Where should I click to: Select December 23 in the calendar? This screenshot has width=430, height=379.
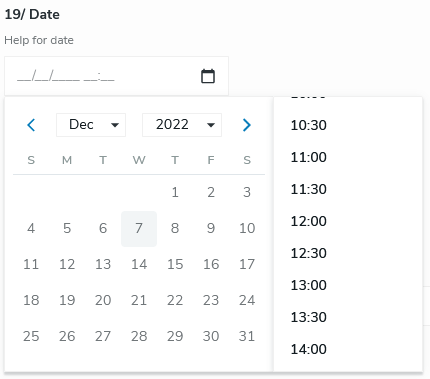point(211,301)
